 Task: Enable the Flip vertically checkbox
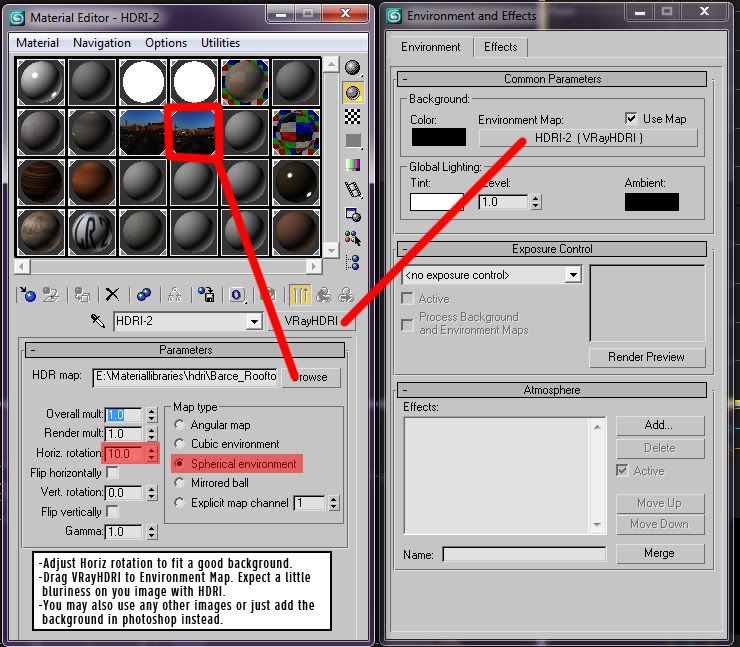point(112,511)
